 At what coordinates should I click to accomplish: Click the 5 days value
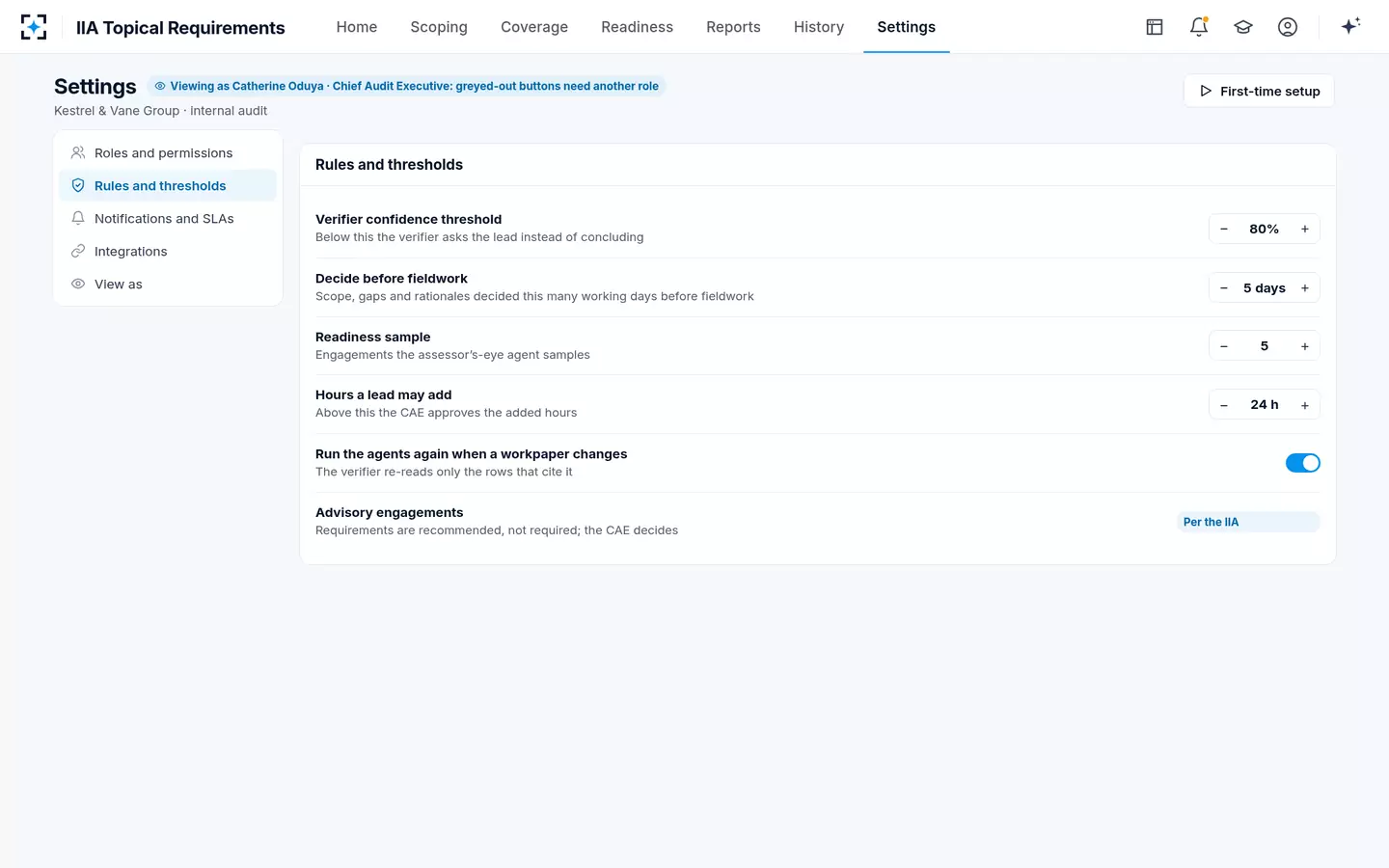click(1264, 288)
